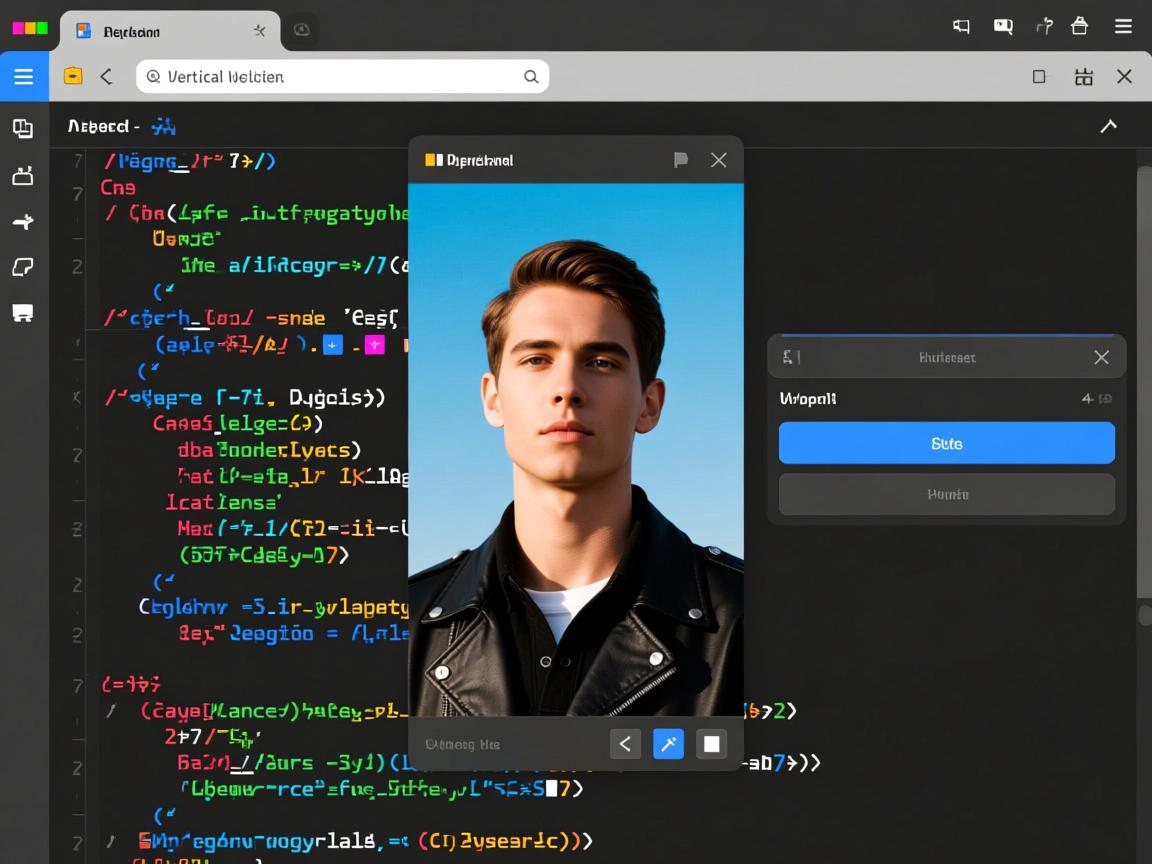Click the gray secondary button in side panel
1152x864 pixels.
(x=946, y=494)
